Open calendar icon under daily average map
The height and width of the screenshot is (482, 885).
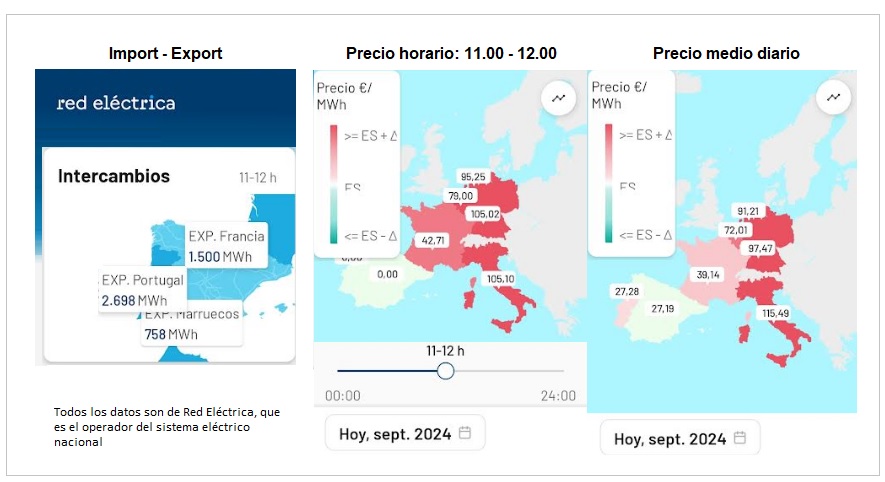tap(739, 438)
